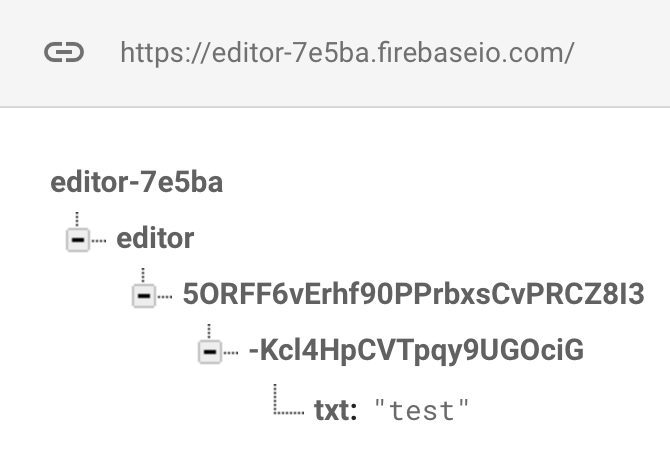Collapse the 5ORFF6vErhf90PPrbxsCvPRCZ8I3 node
670x468 pixels.
[x=144, y=296]
